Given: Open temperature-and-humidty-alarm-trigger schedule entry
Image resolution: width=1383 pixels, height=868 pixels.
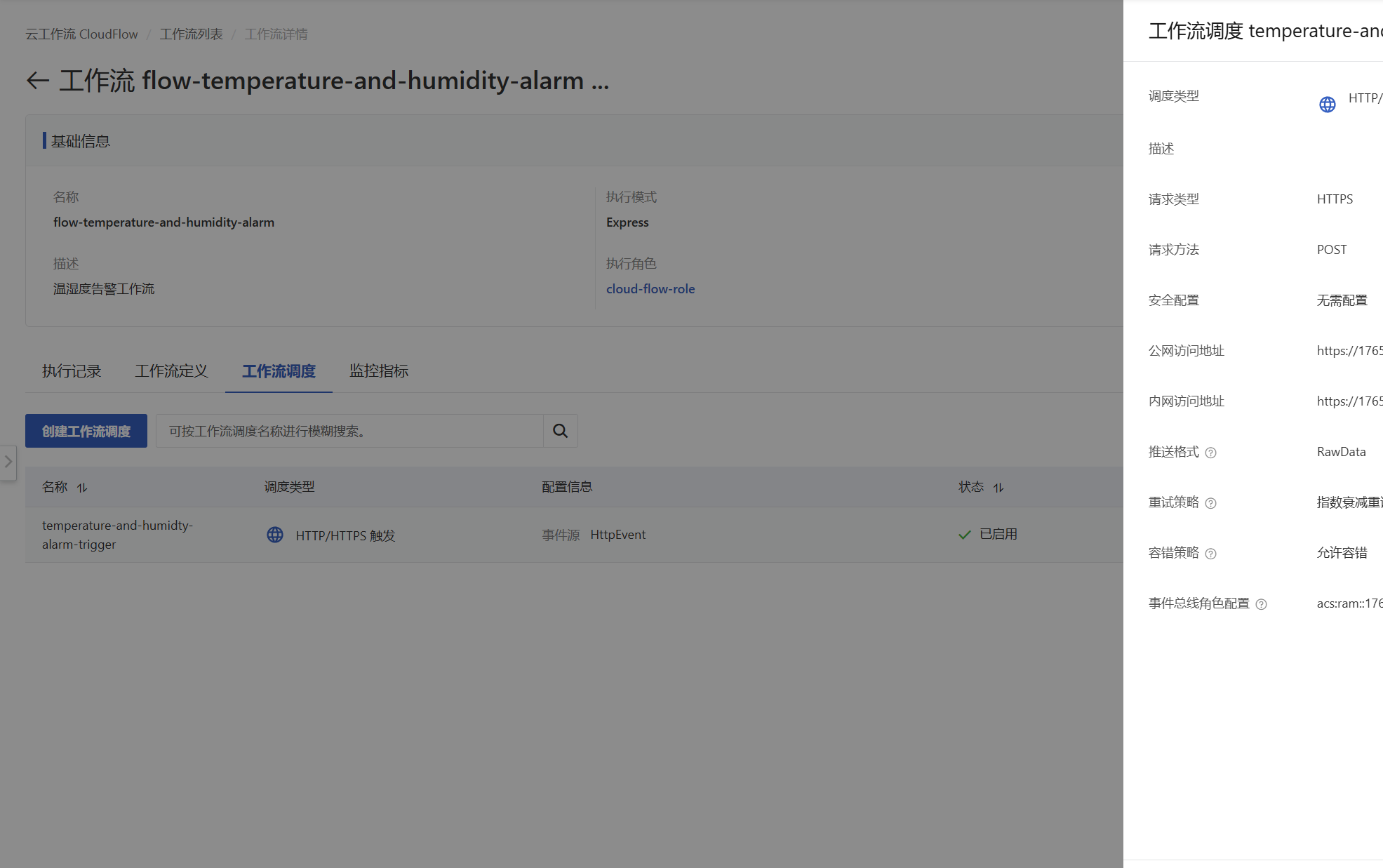Looking at the screenshot, I should 116,534.
